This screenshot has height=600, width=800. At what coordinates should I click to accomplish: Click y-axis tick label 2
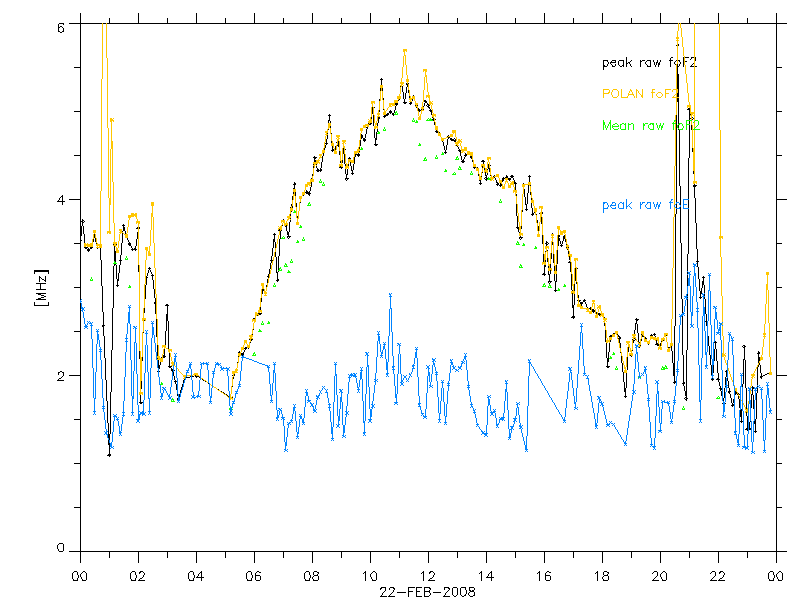click(x=61, y=376)
